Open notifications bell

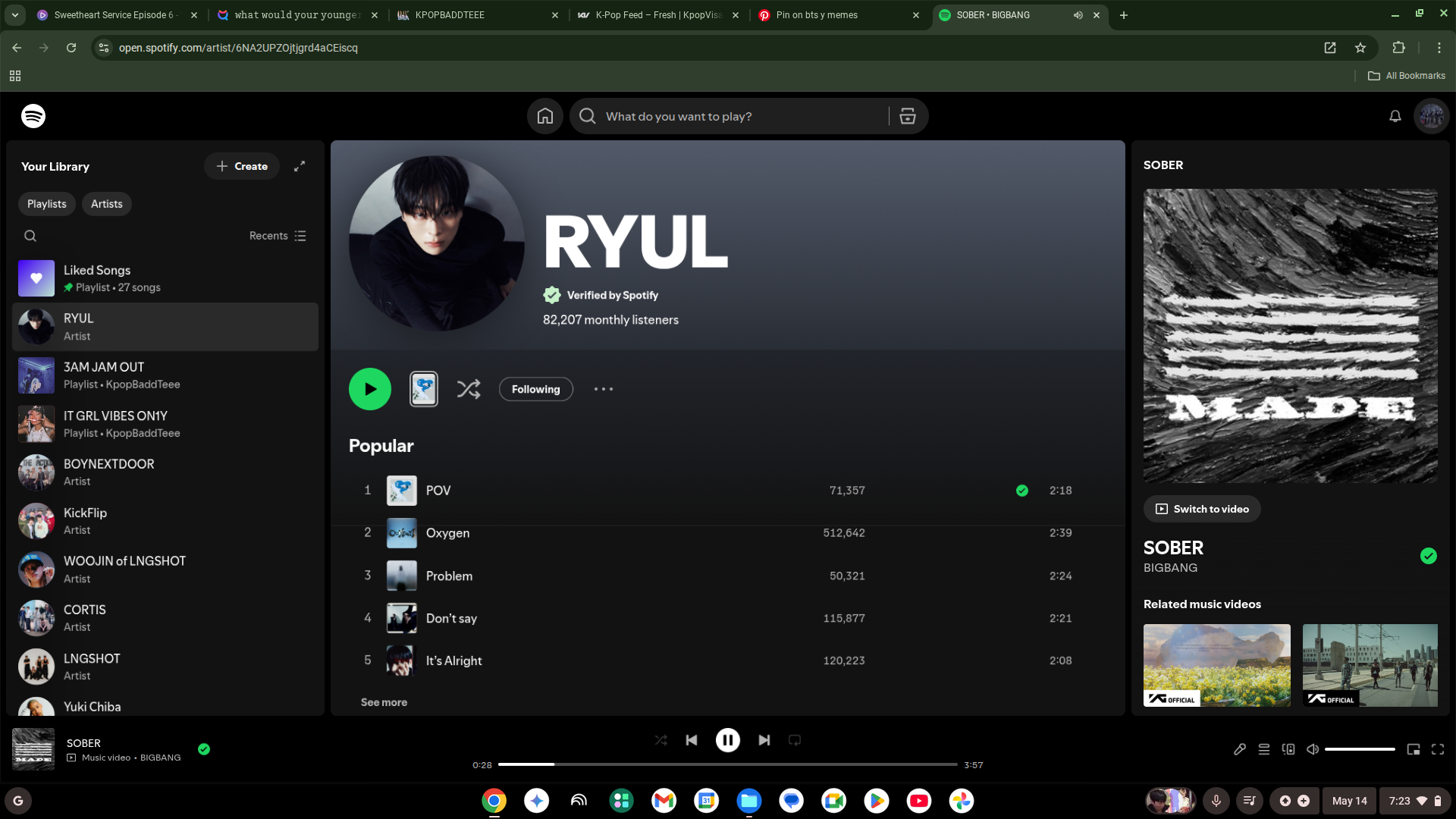point(1395,116)
